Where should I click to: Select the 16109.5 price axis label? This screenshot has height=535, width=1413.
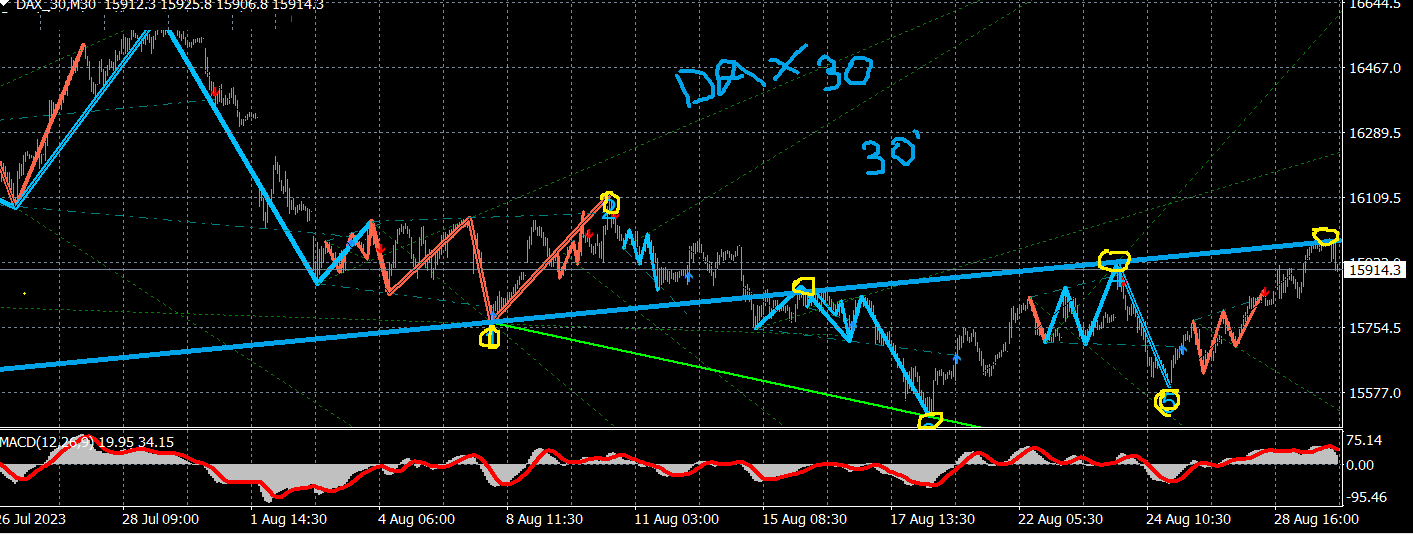(1373, 198)
